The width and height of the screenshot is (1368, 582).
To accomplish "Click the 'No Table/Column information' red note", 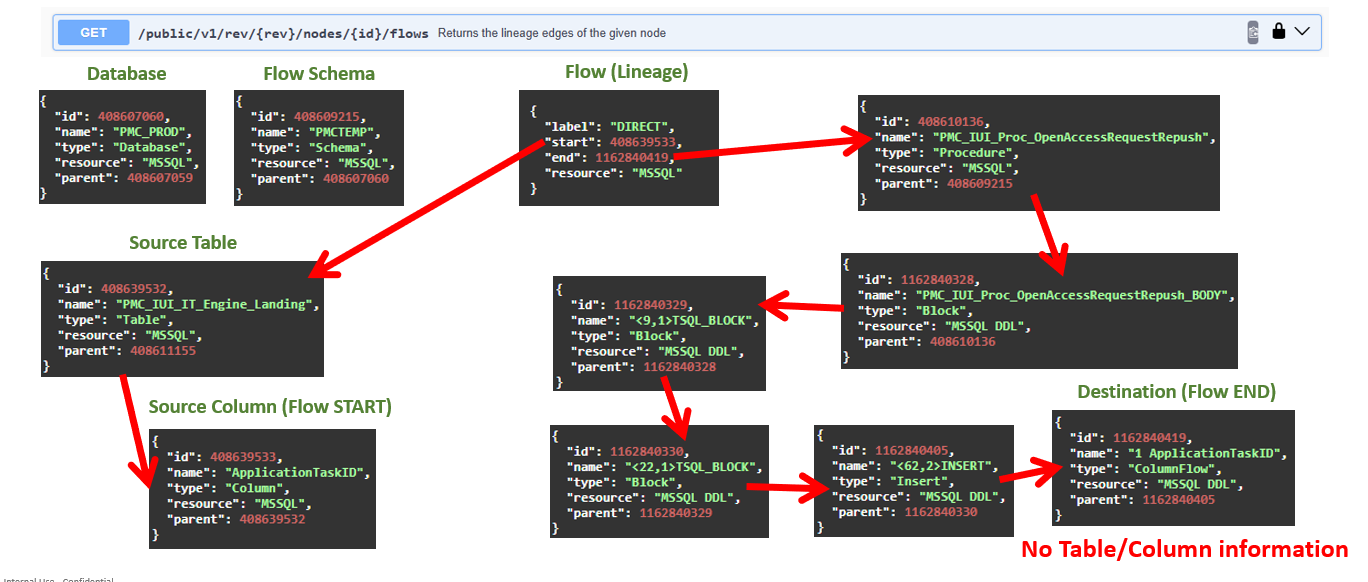I will [1184, 549].
